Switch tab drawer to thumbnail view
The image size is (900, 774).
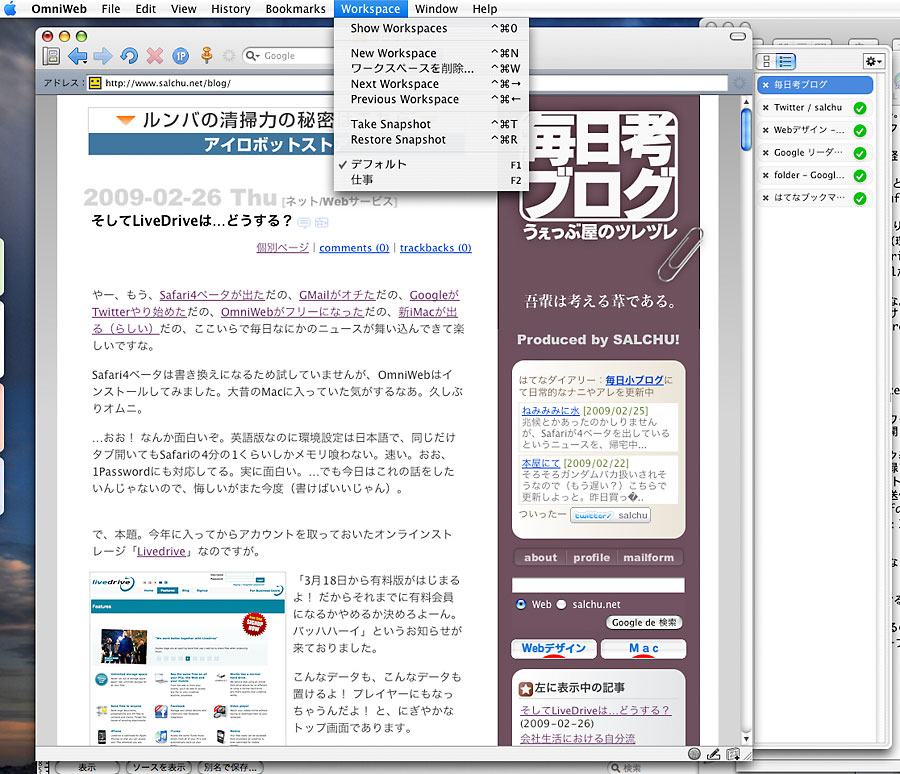(x=769, y=61)
